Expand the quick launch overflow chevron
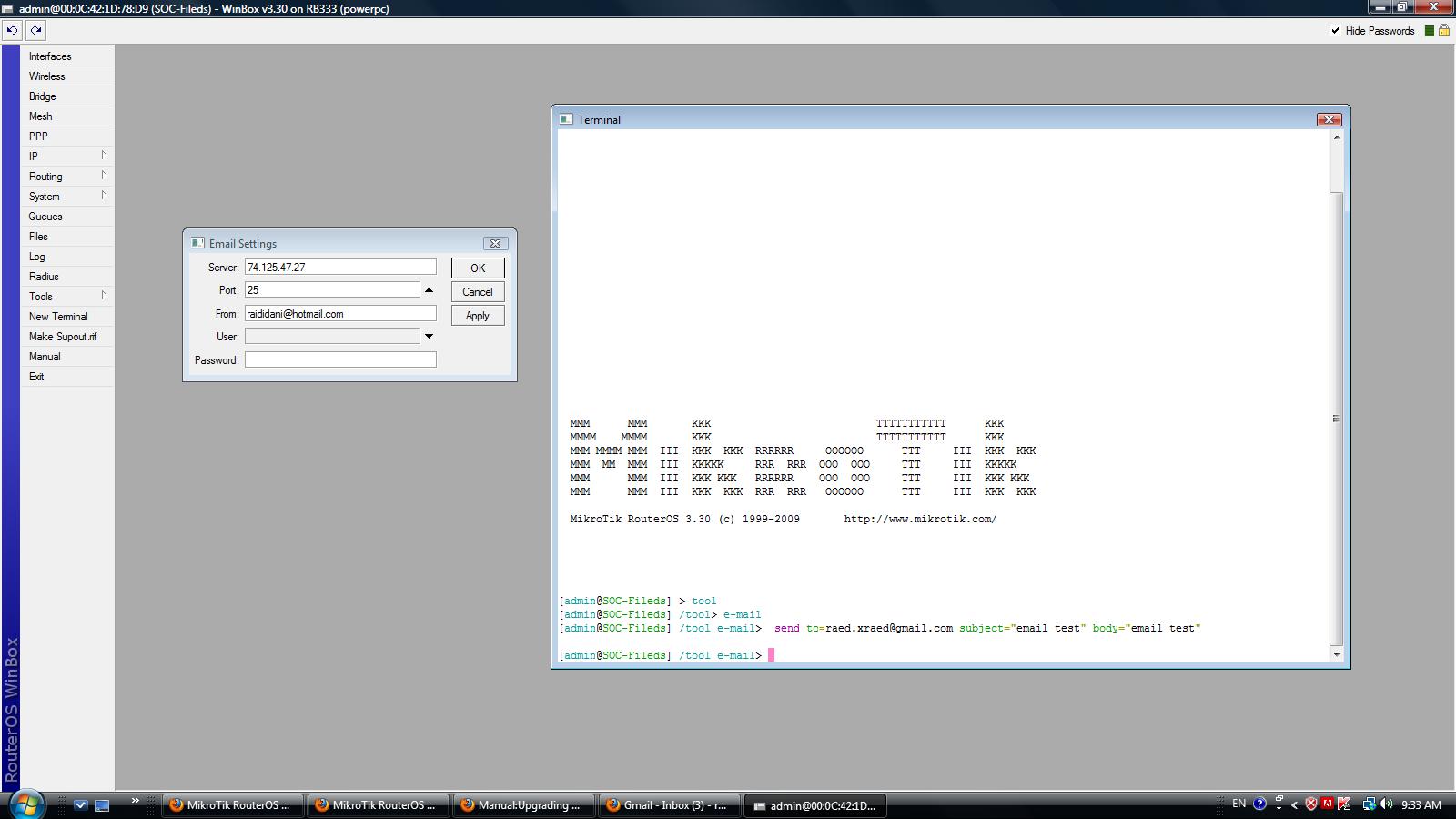This screenshot has height=819, width=1456. click(135, 801)
